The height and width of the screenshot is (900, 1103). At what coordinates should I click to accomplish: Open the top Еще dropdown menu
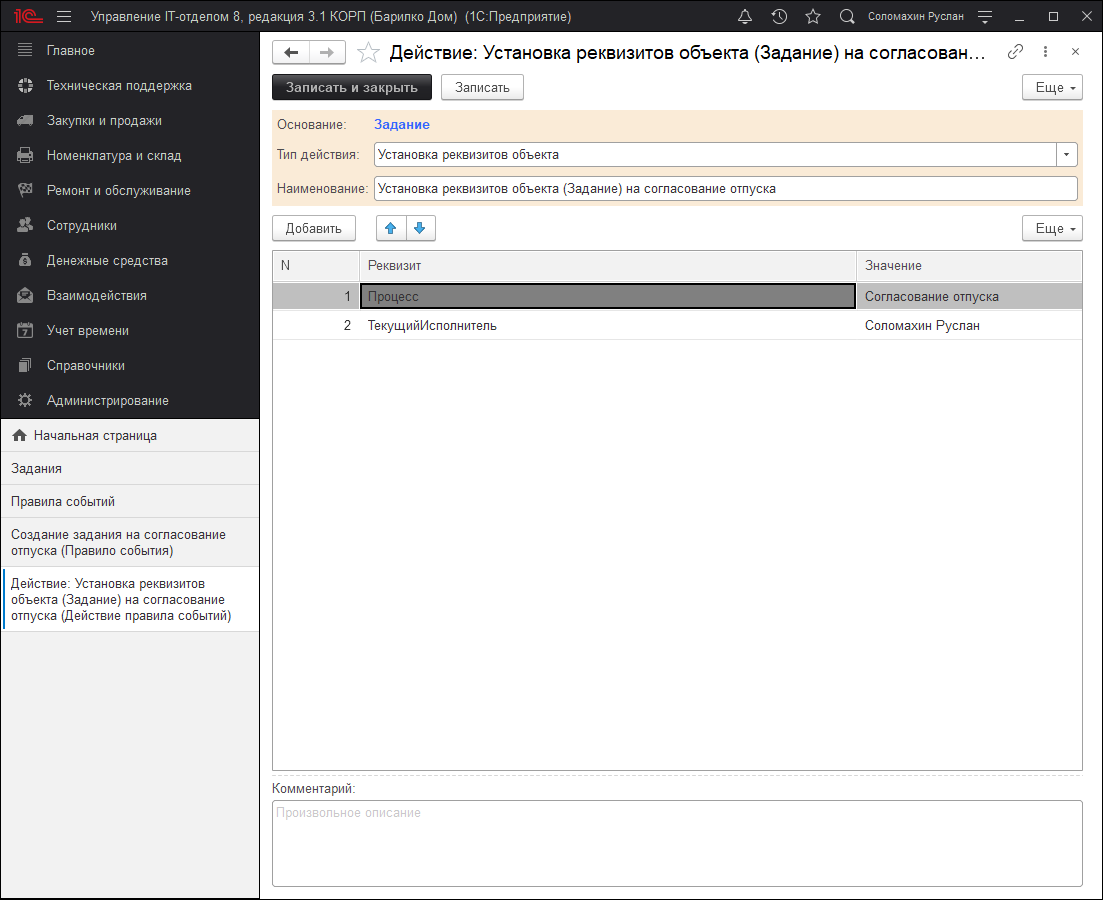pyautogui.click(x=1052, y=88)
